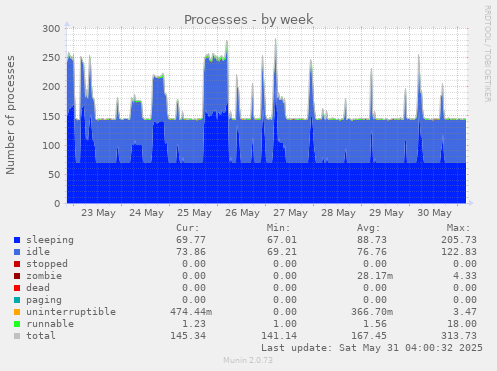Click zombie max value 4.33
Viewport: 497px width, 371px height.
pyautogui.click(x=465, y=276)
